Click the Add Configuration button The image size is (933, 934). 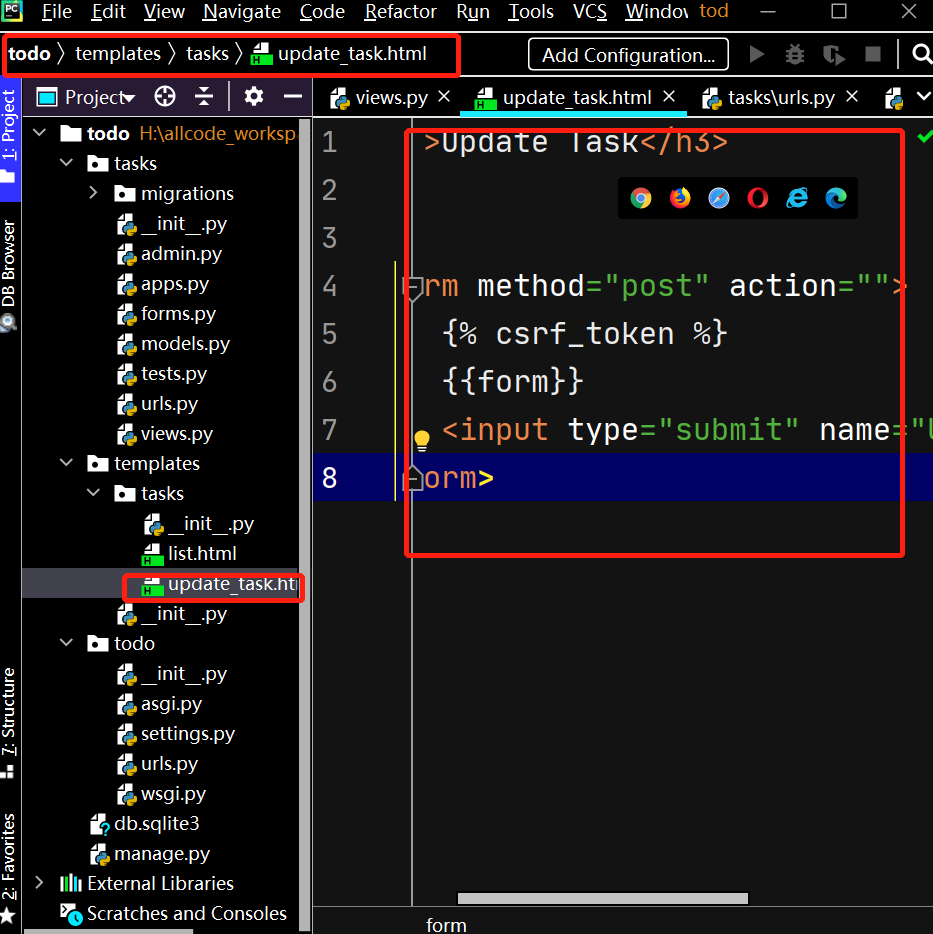click(628, 55)
